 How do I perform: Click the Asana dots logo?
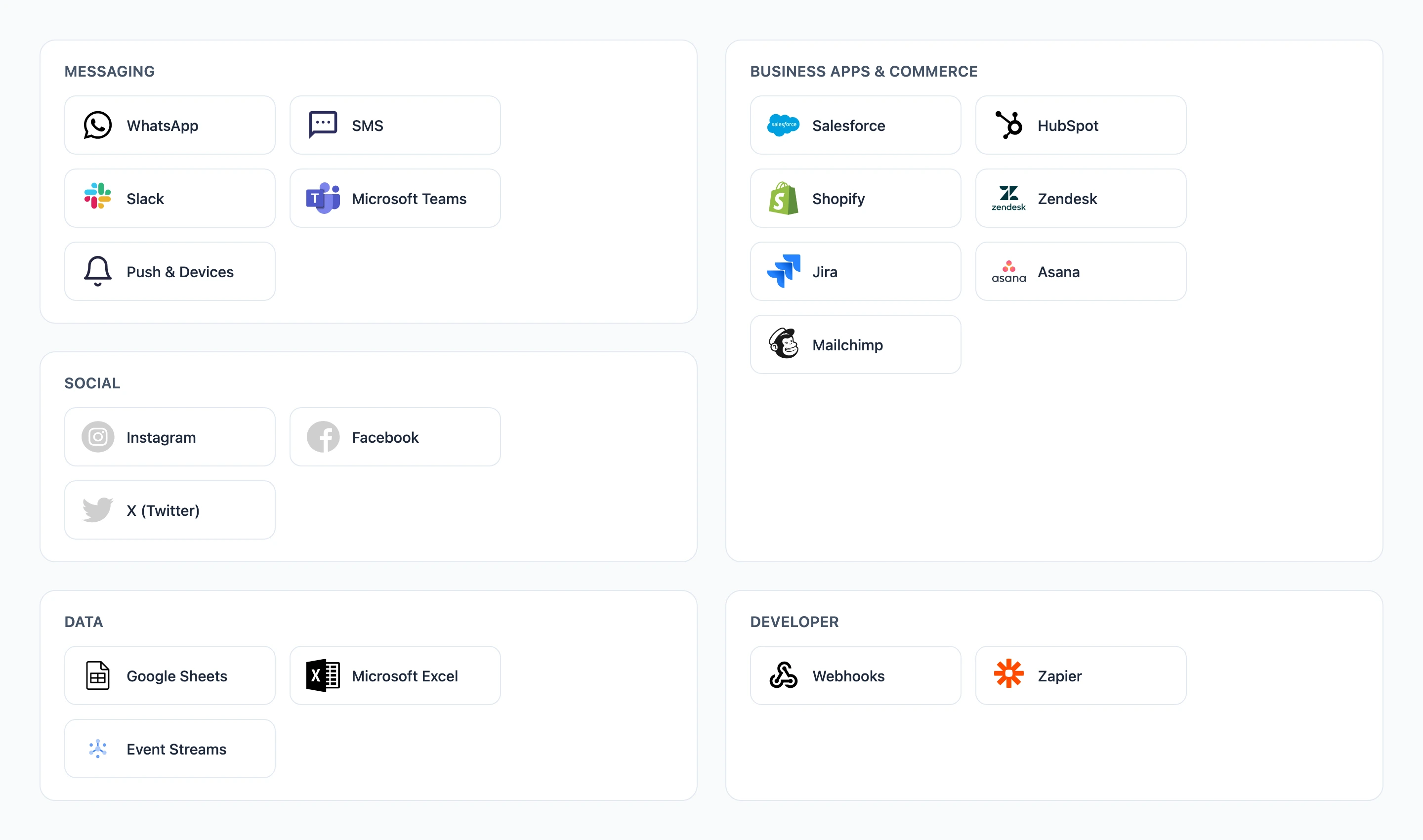1008,271
